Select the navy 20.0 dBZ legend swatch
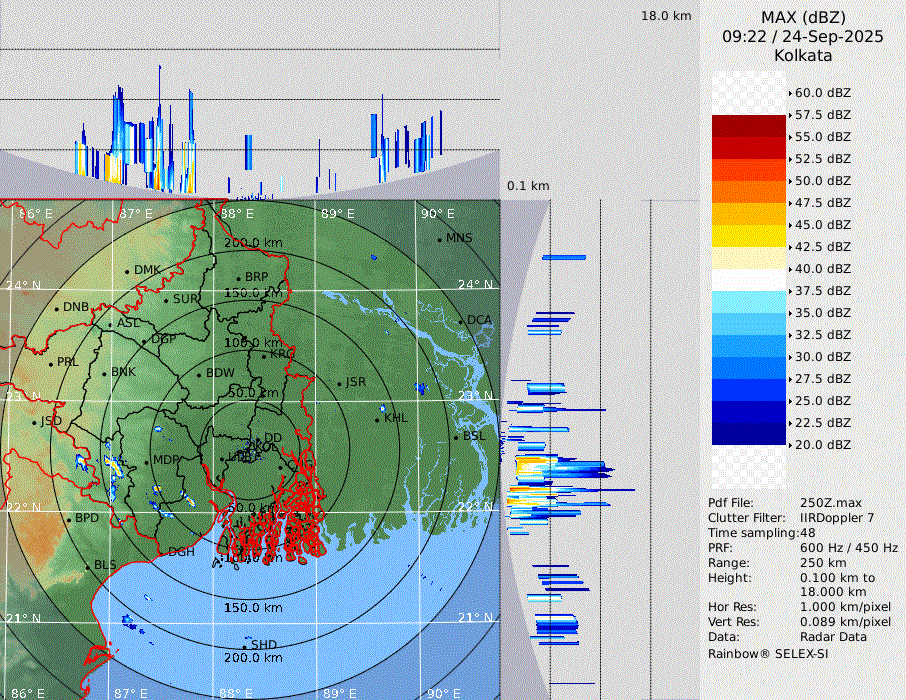 coord(749,434)
